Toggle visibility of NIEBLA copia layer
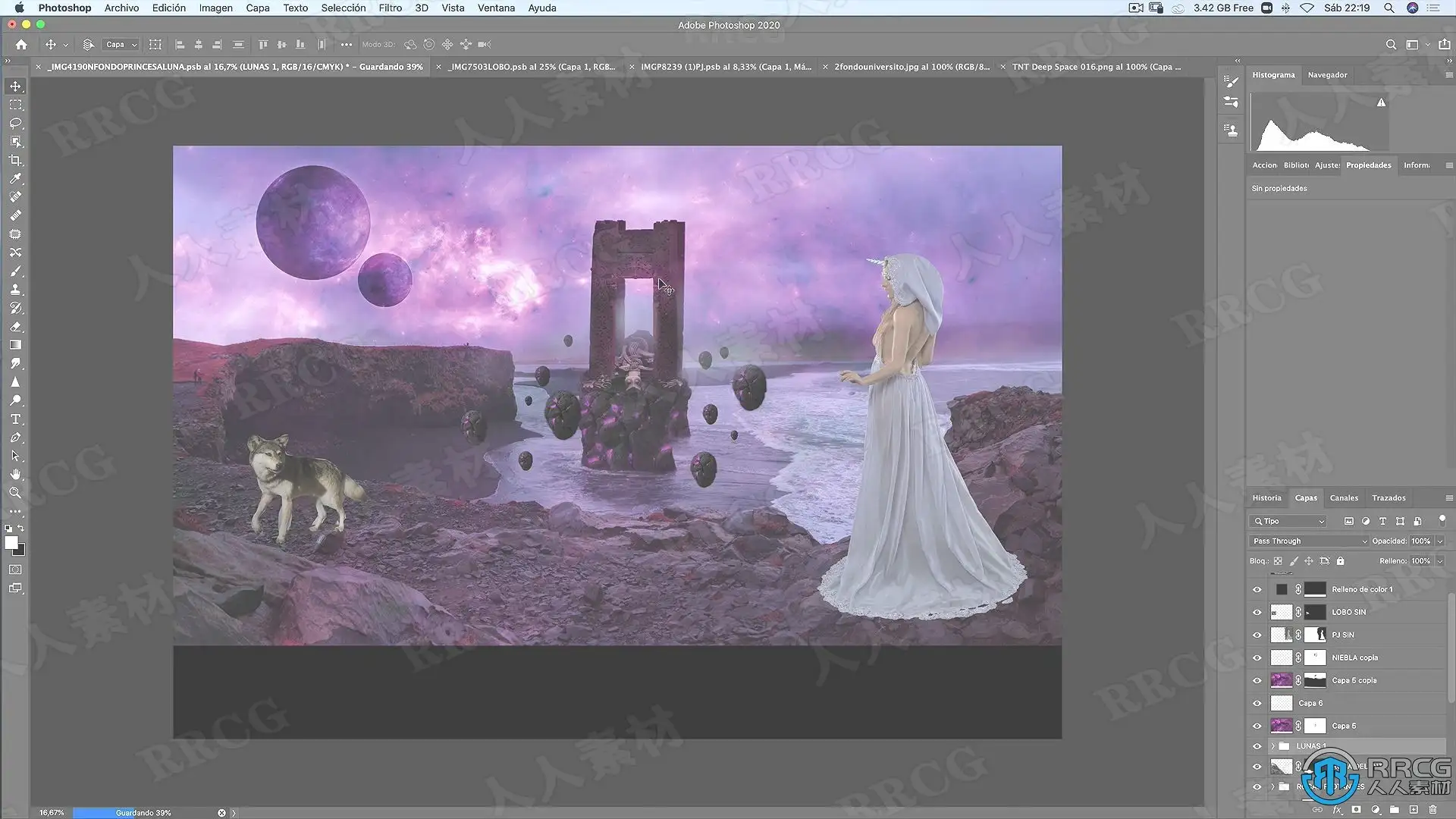This screenshot has height=819, width=1456. [x=1257, y=657]
